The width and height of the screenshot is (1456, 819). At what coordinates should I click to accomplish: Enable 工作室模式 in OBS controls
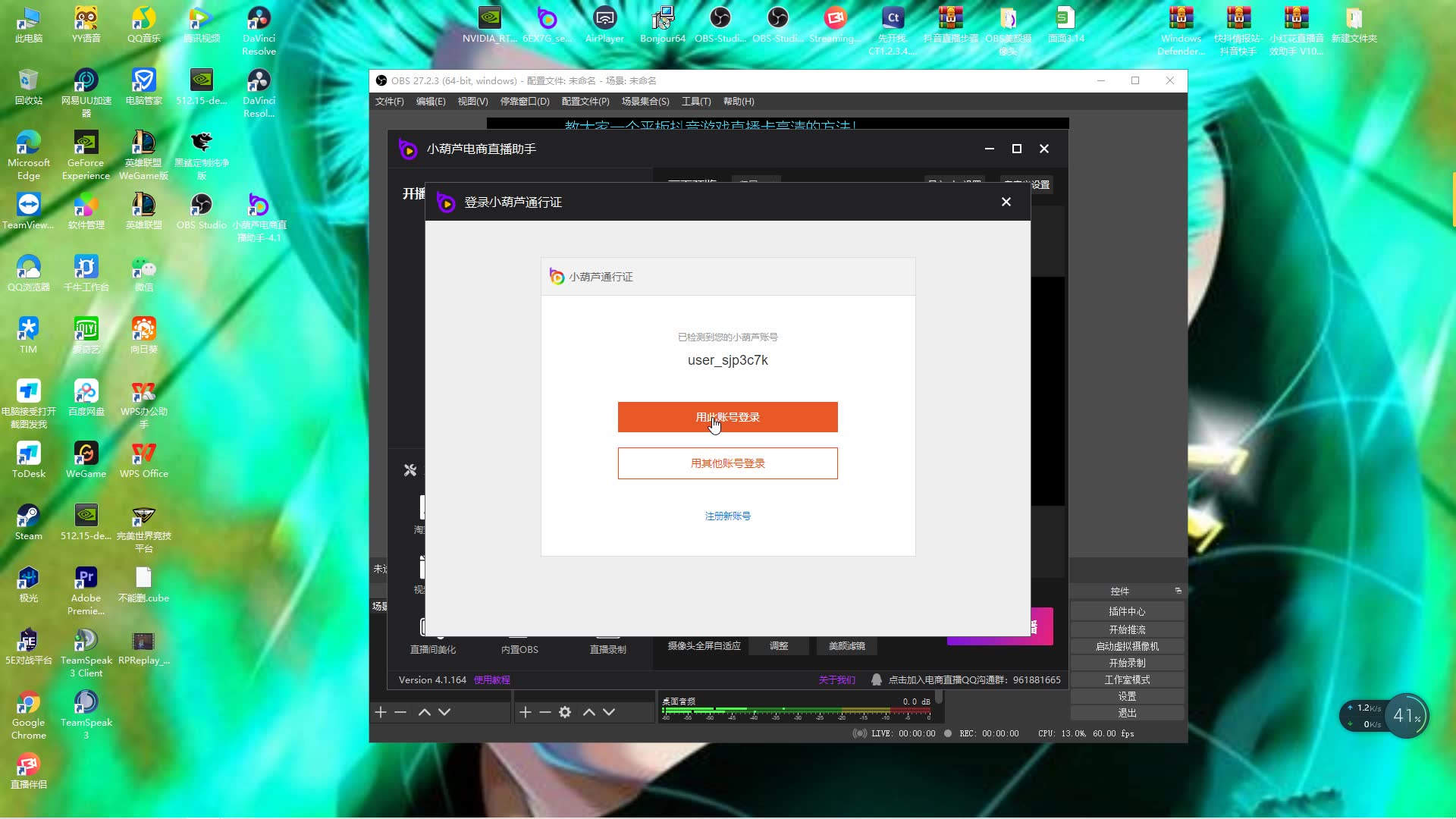(1127, 679)
